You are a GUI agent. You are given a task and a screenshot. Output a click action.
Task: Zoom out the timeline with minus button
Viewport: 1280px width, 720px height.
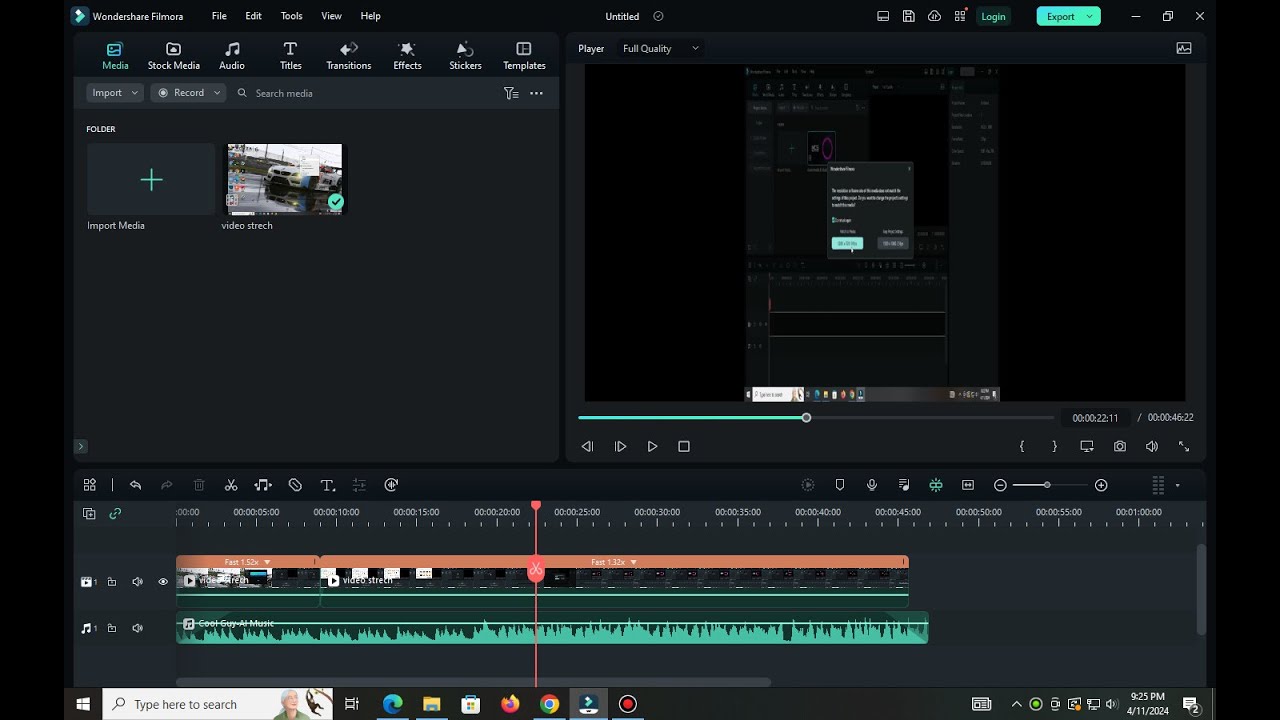click(x=1000, y=485)
